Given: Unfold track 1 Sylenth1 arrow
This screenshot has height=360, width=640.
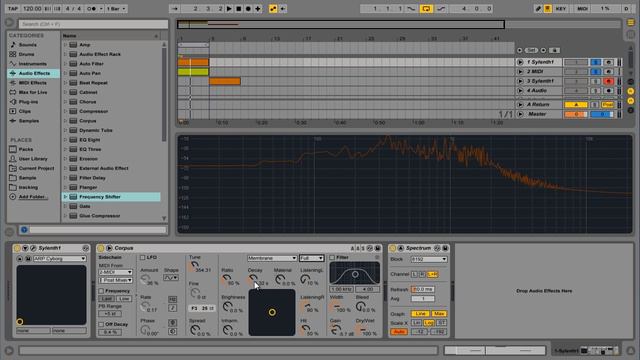Looking at the screenshot, I should [x=520, y=62].
